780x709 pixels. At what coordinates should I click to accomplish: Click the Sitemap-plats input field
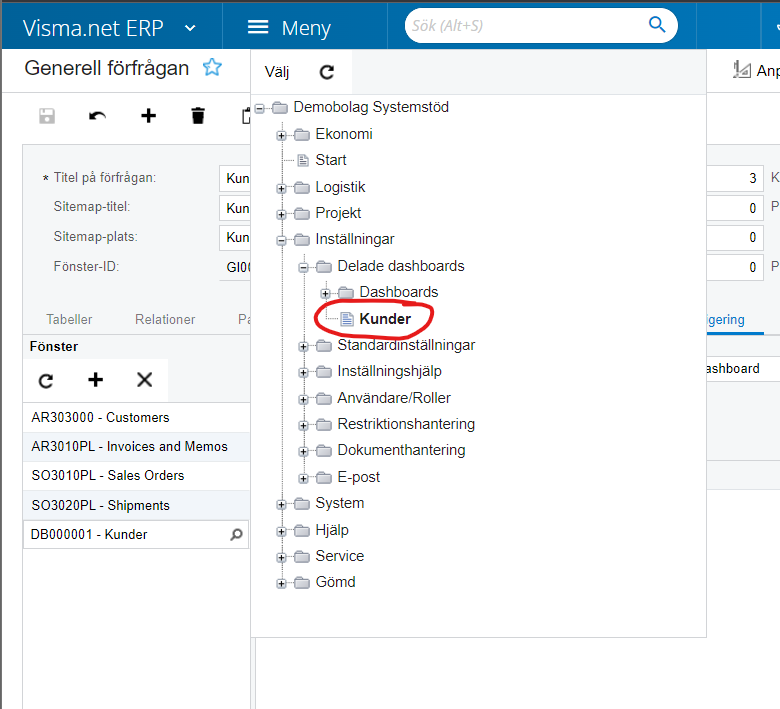pos(235,237)
